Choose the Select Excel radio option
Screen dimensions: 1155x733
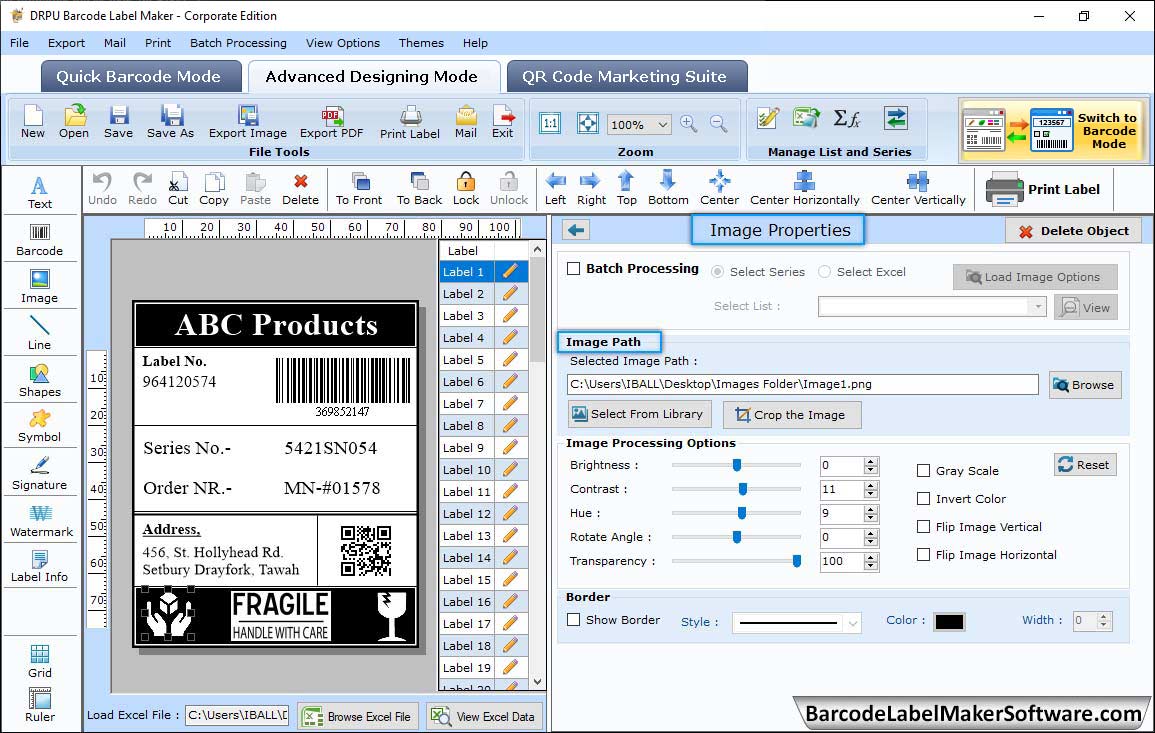824,272
